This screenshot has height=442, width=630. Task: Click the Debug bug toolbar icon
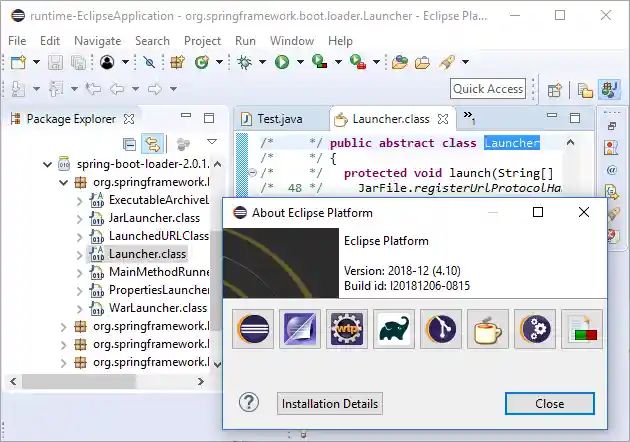pyautogui.click(x=244, y=62)
